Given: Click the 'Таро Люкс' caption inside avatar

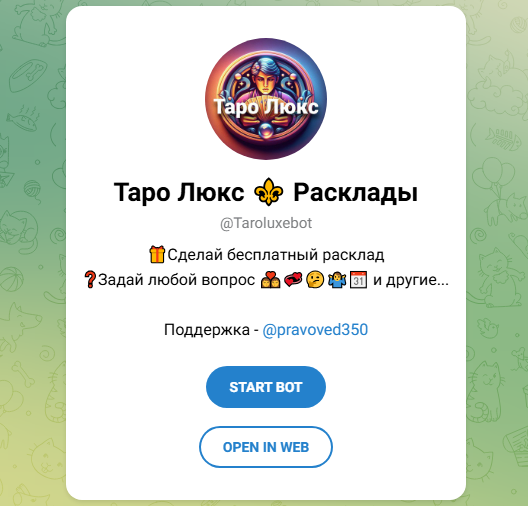Looking at the screenshot, I should click(266, 107).
